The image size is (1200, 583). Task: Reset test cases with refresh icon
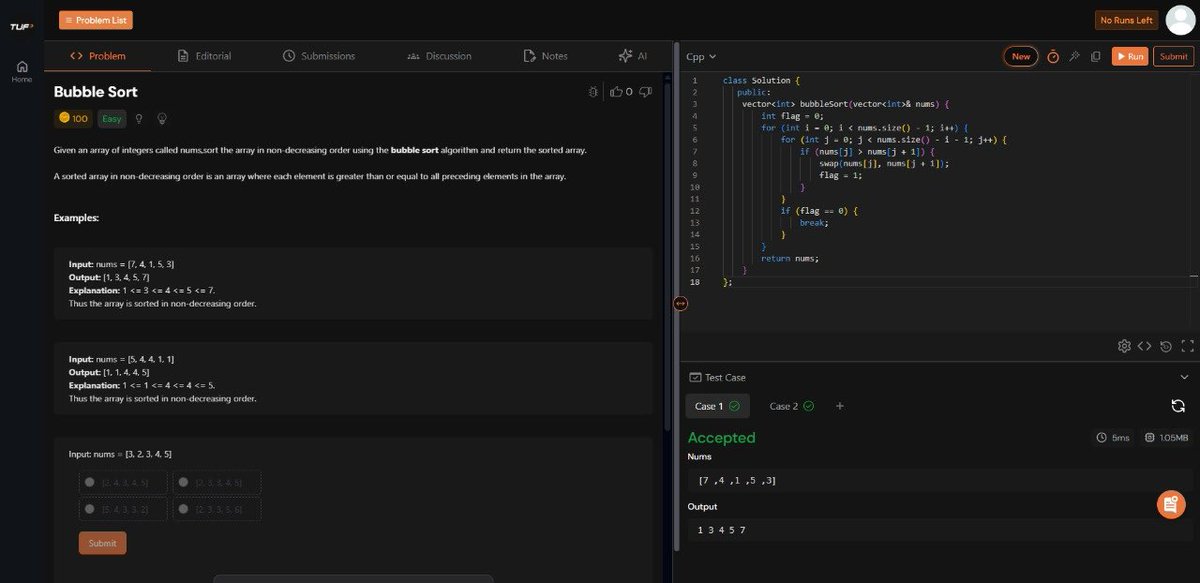(x=1178, y=406)
